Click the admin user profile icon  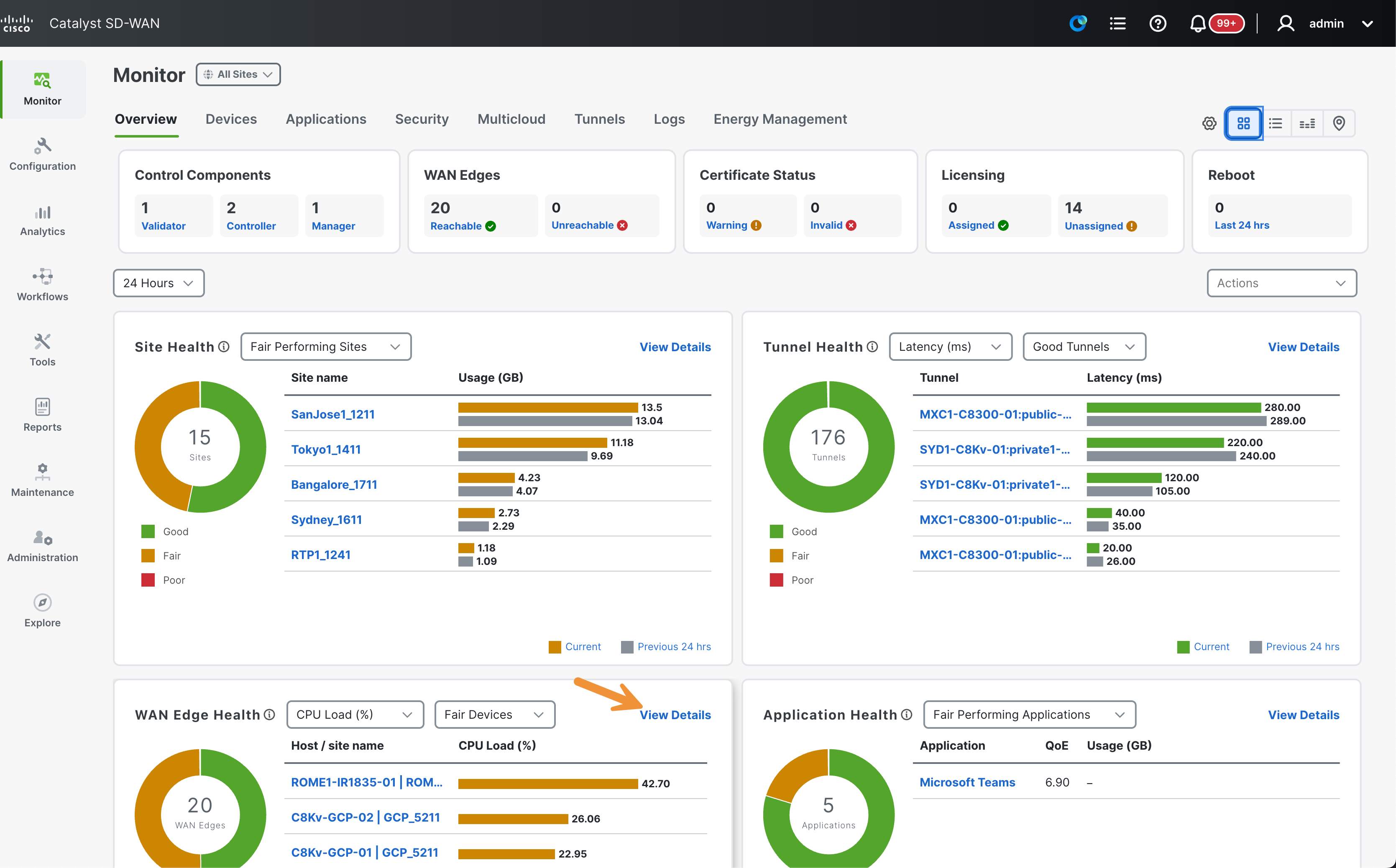(x=1286, y=23)
